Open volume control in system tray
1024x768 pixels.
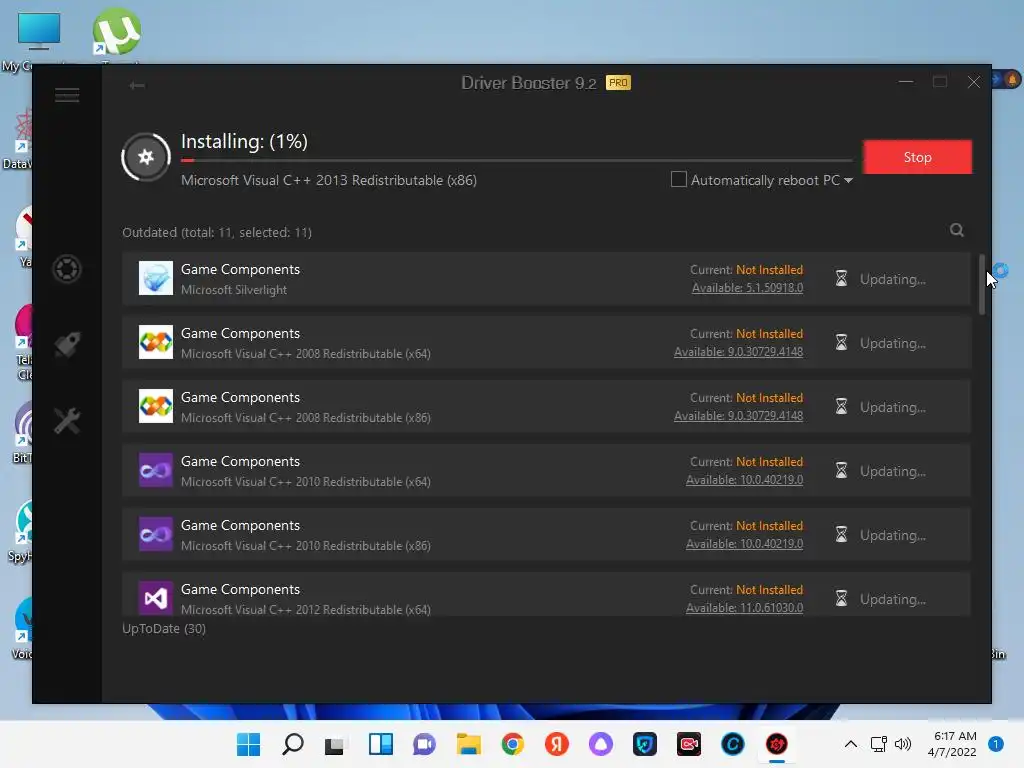(x=903, y=744)
